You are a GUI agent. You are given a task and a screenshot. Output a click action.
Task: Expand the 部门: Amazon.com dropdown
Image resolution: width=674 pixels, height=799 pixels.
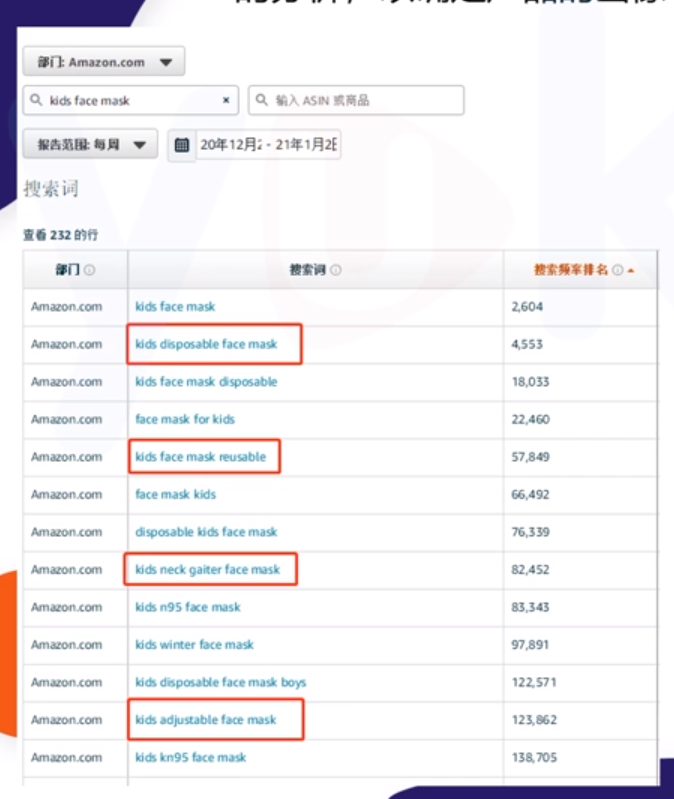(103, 62)
